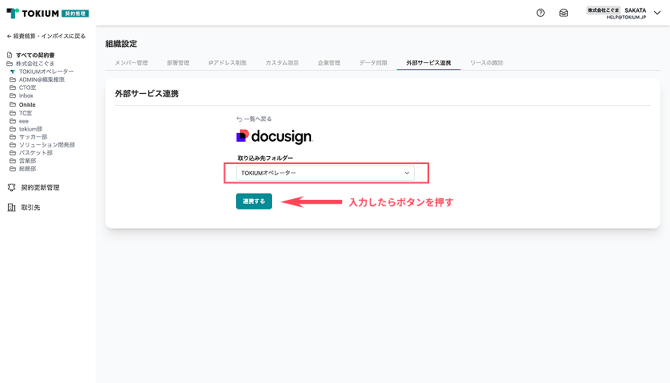Click folder icon beside ADMIN@ entry
Viewport: 670px width, 383px height.
click(12, 80)
